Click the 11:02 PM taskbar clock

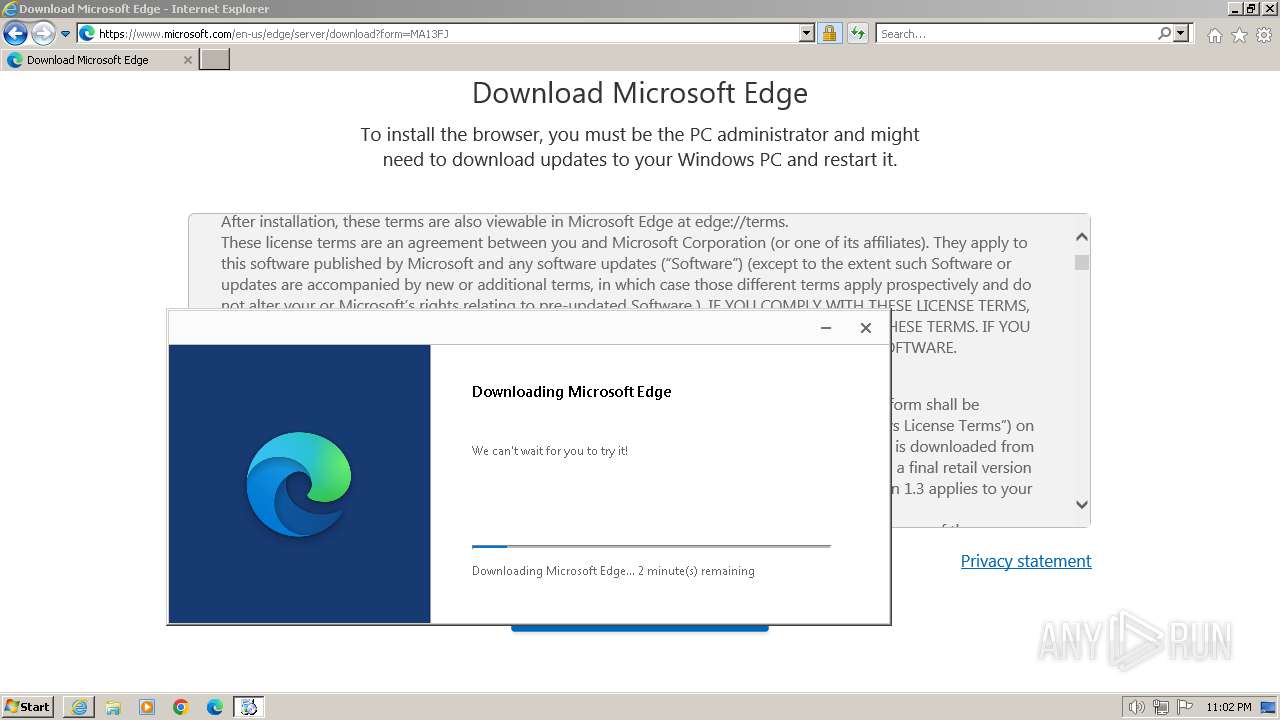(x=1229, y=707)
